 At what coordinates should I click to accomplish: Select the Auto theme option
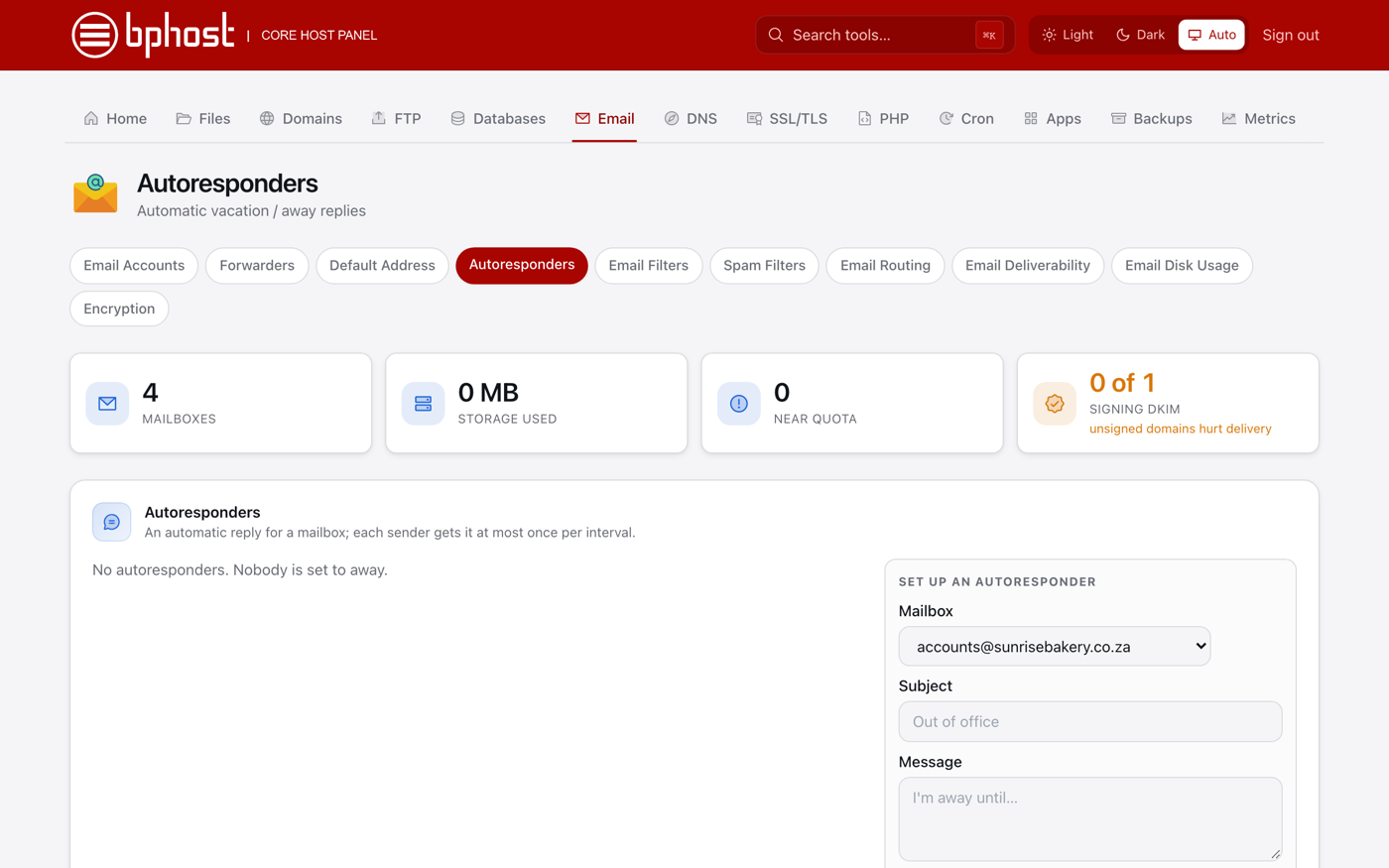1211,35
